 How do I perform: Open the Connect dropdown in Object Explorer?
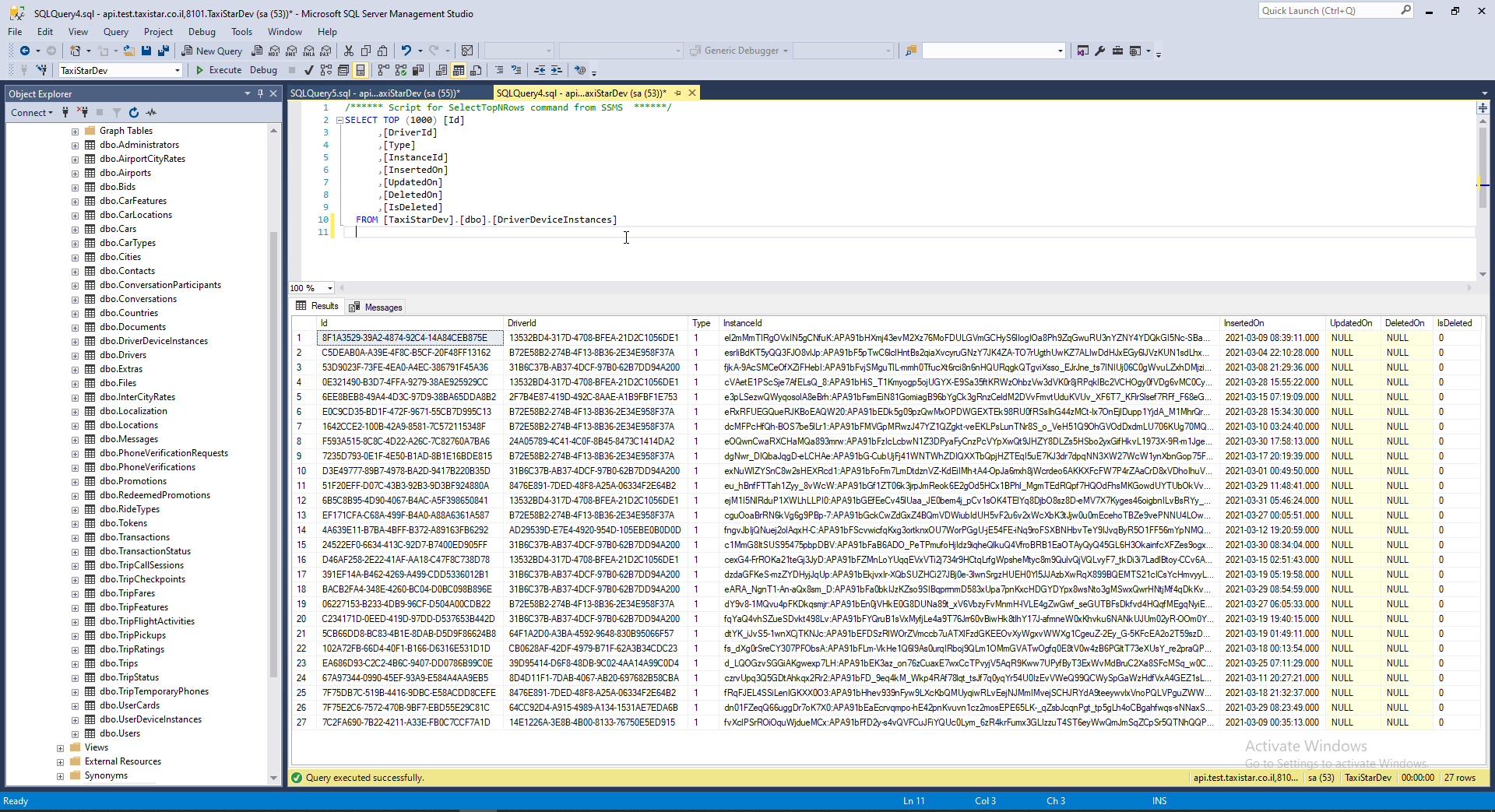click(32, 113)
